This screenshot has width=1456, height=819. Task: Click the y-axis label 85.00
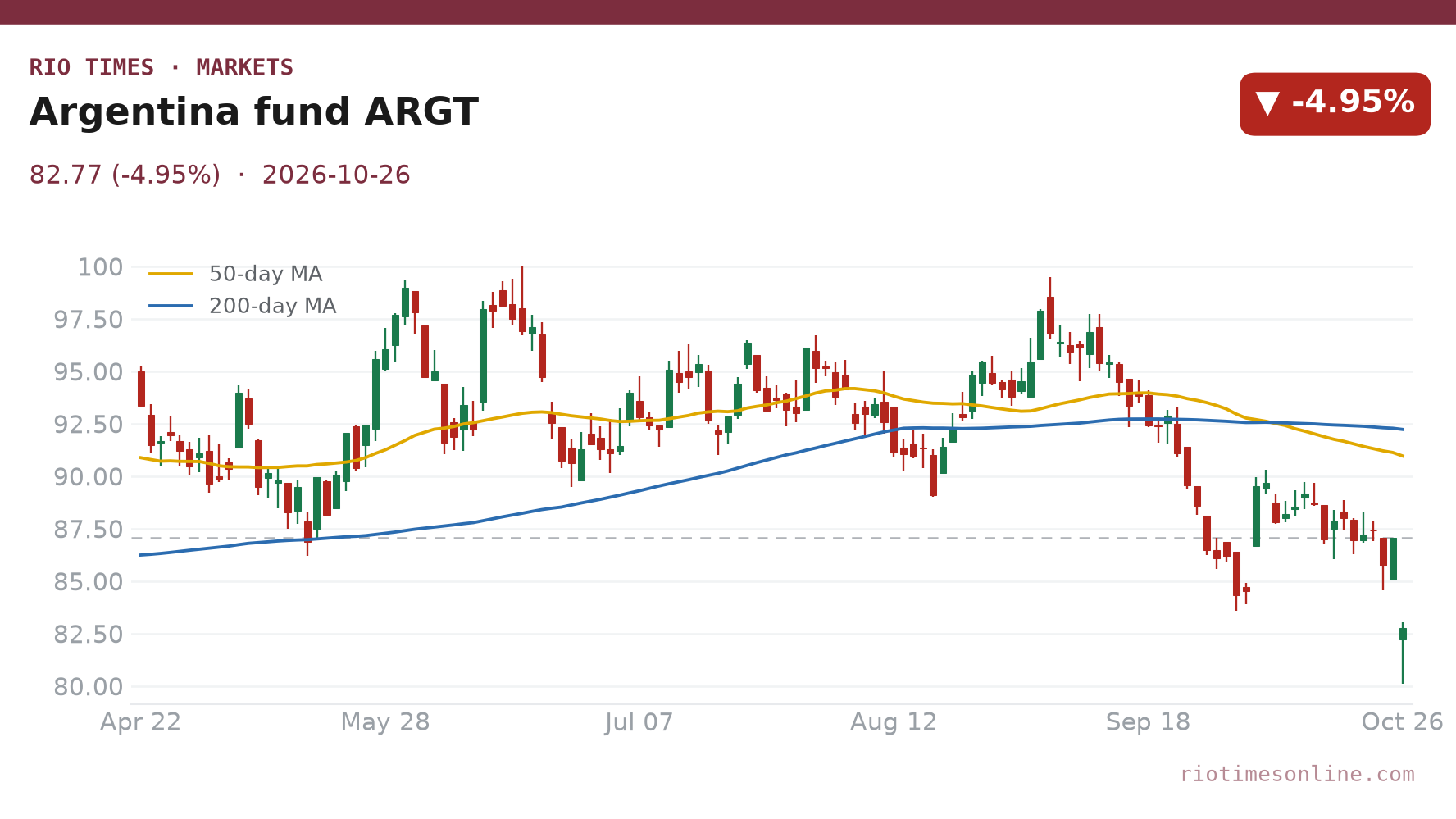pyautogui.click(x=89, y=582)
